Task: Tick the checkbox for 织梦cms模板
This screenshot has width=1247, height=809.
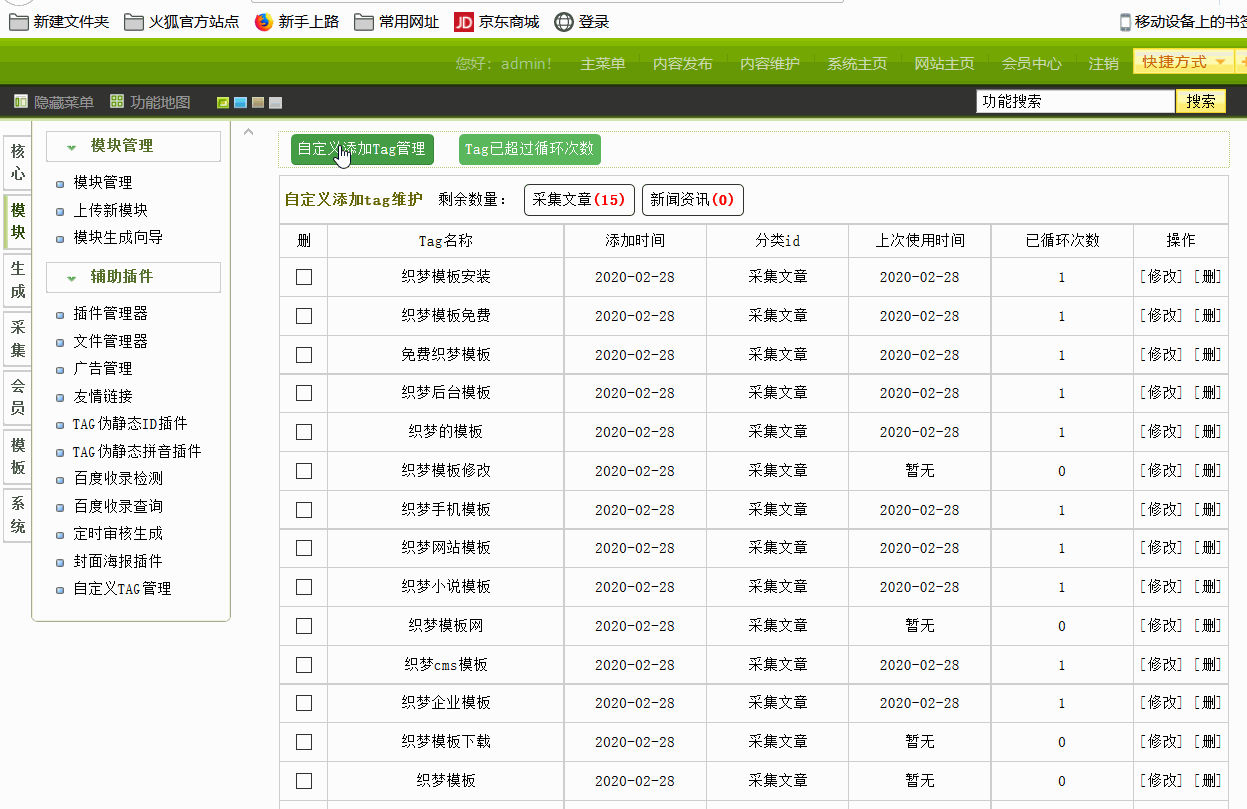Action: click(x=303, y=664)
